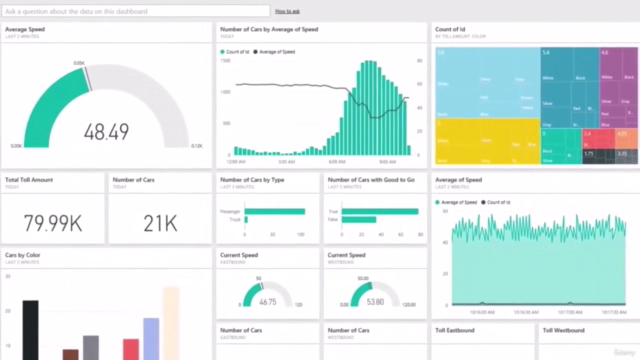Open the westbound Number of Cars tile
This screenshot has width=640, height=360.
(x=375, y=342)
